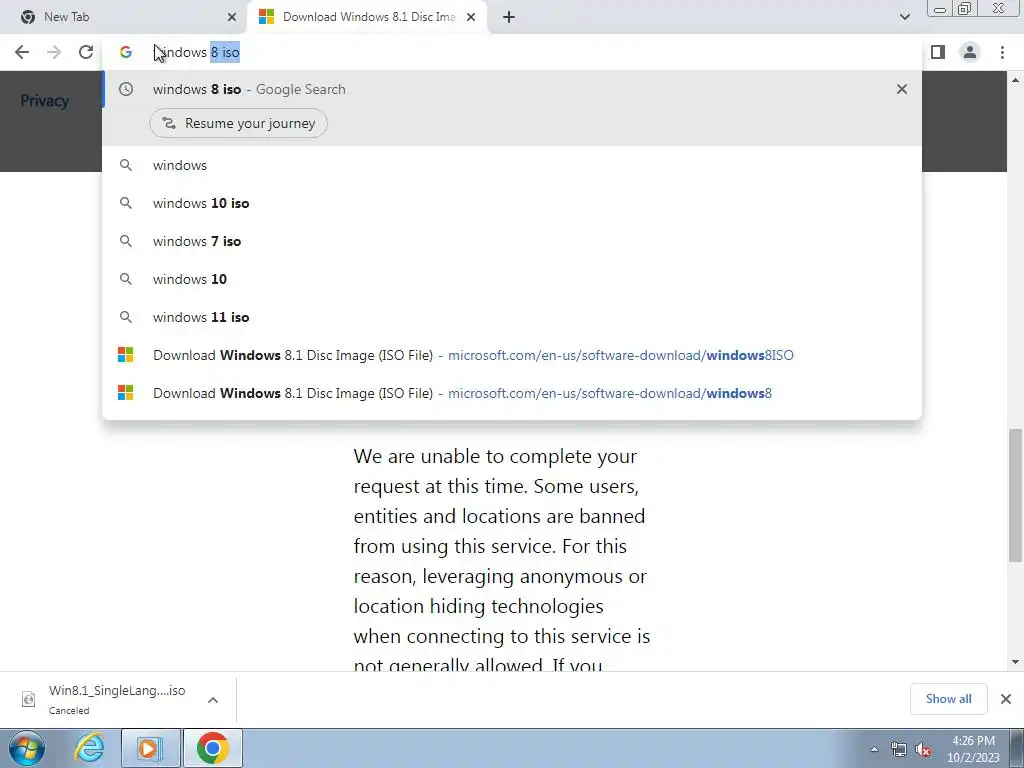This screenshot has height=768, width=1024.
Task: Click the search icon beside 'windows 11 iso'
Action: (125, 317)
